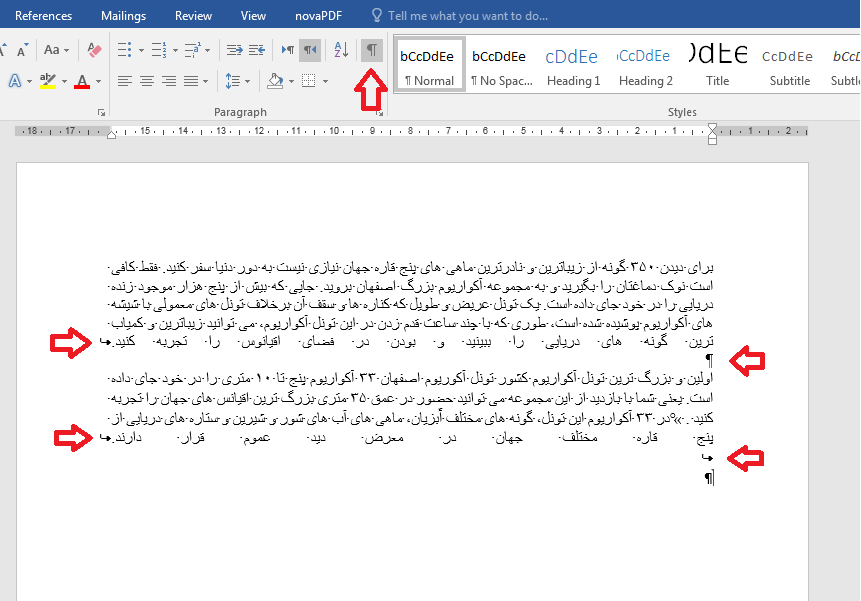The height and width of the screenshot is (601, 861).
Task: Open the numbering library dropdown arrow
Action: point(175,50)
